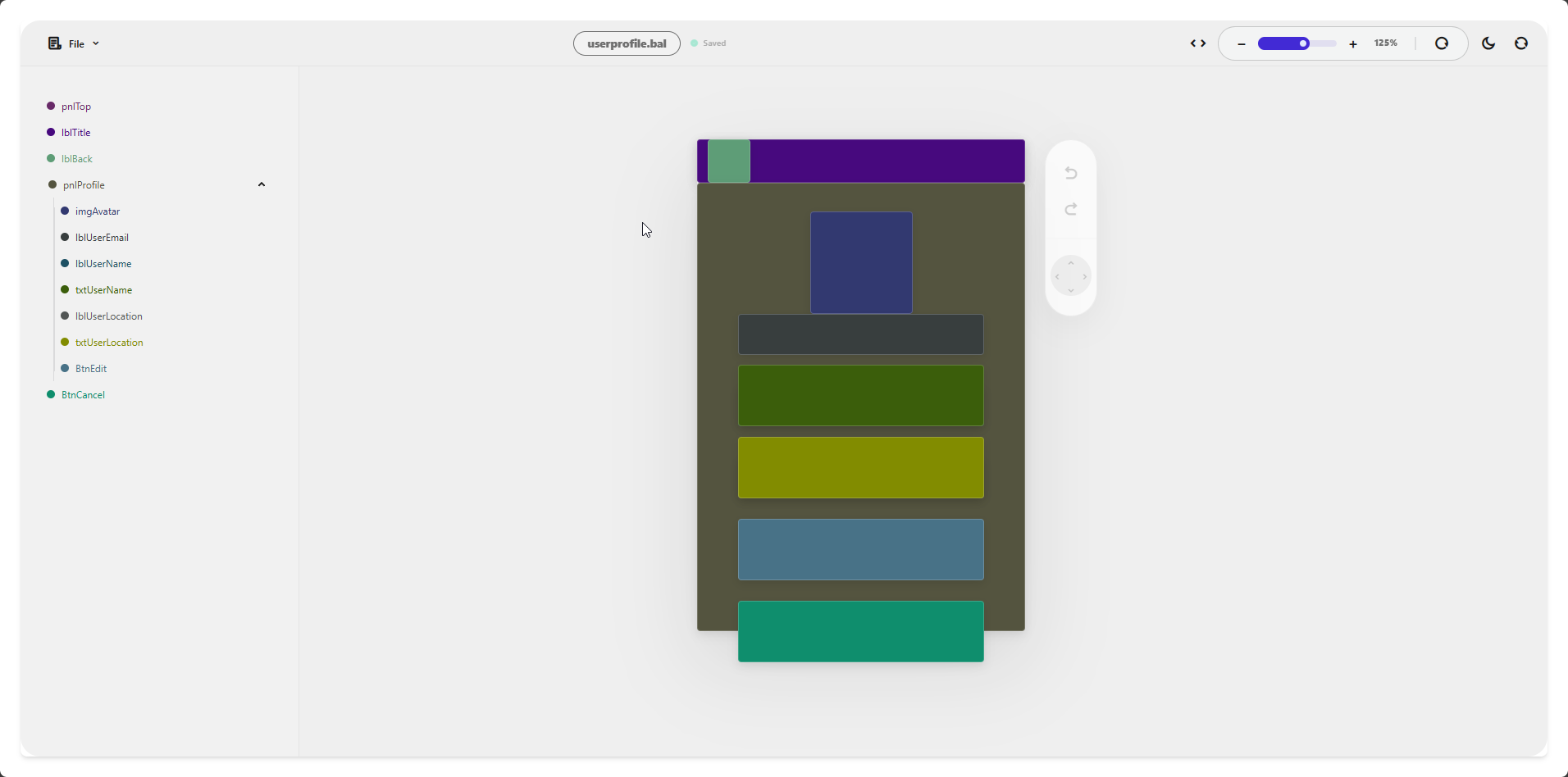
Task: Click the pan up arrow
Action: coord(1071,263)
